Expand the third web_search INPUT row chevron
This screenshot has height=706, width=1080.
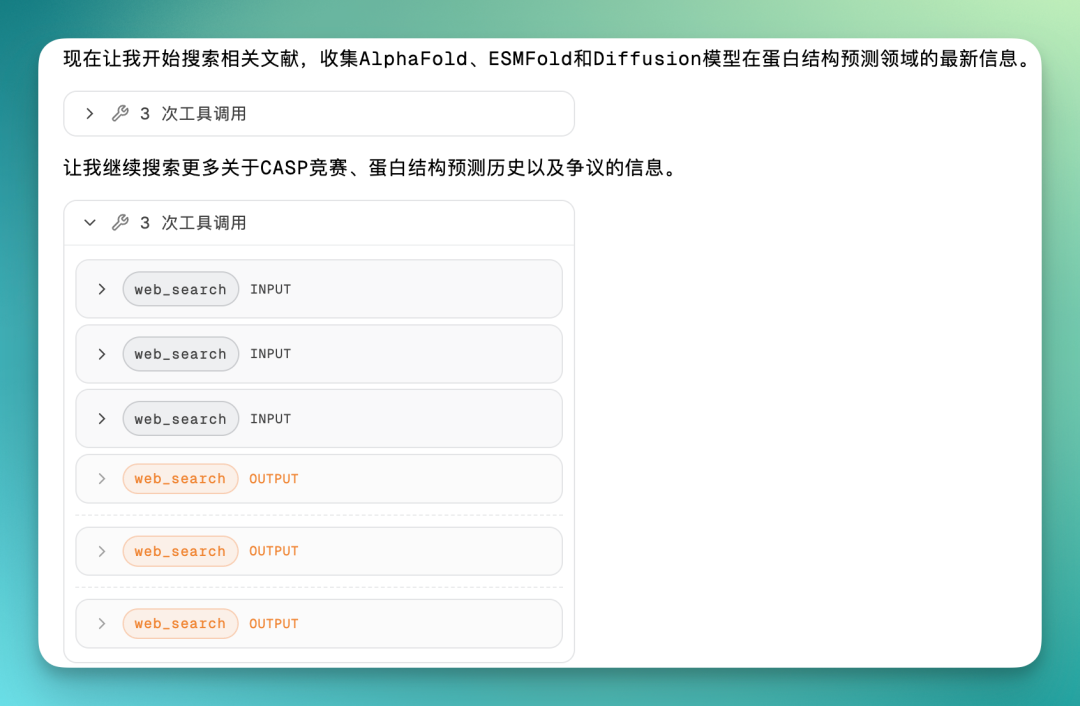point(102,419)
